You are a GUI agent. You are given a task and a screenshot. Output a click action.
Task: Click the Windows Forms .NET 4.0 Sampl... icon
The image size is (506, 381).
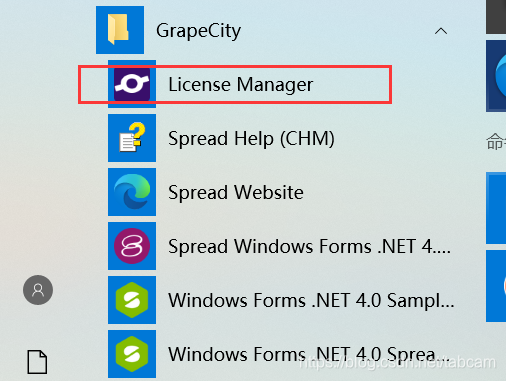pos(132,300)
